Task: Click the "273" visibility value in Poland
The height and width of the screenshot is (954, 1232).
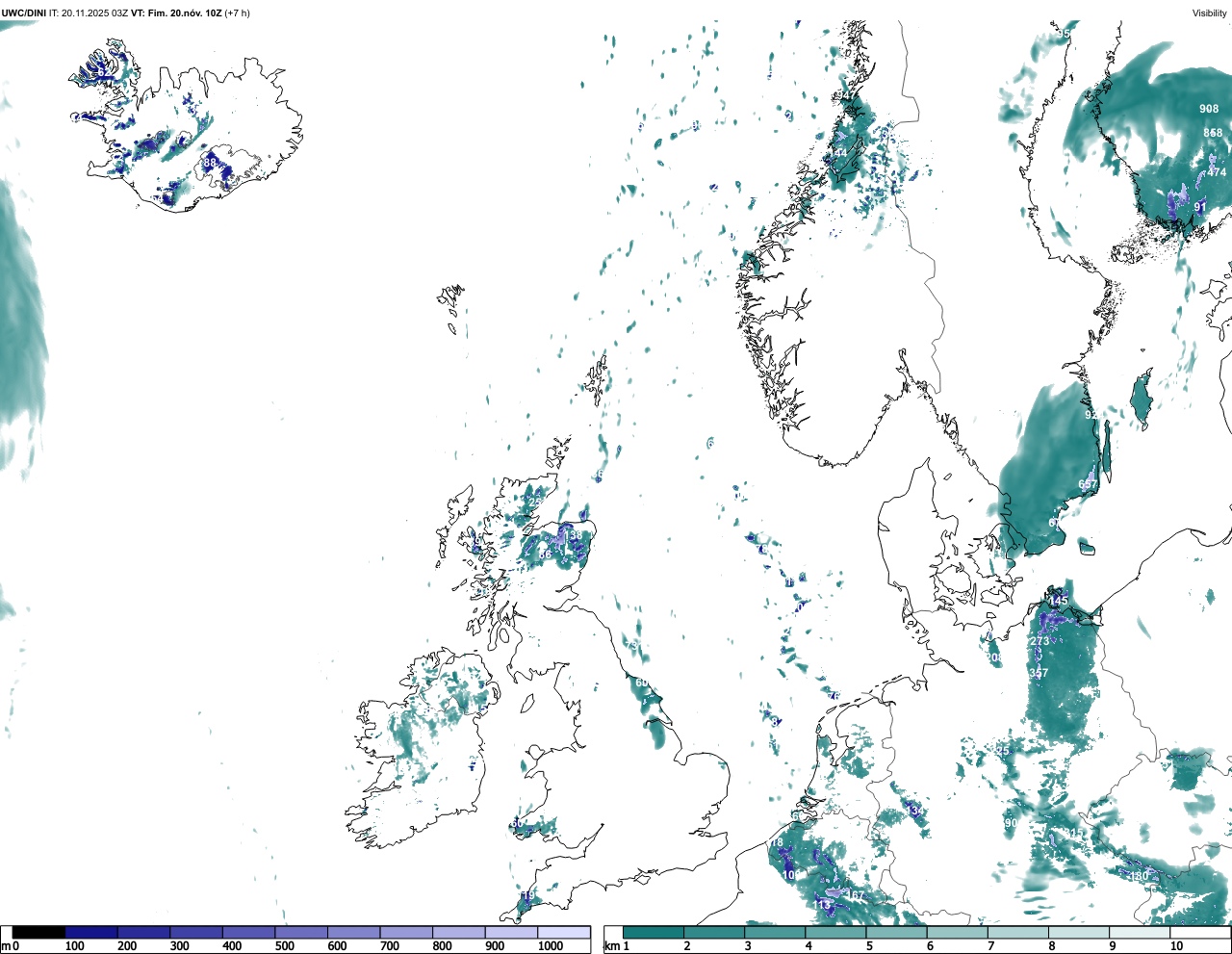Action: [x=1039, y=641]
